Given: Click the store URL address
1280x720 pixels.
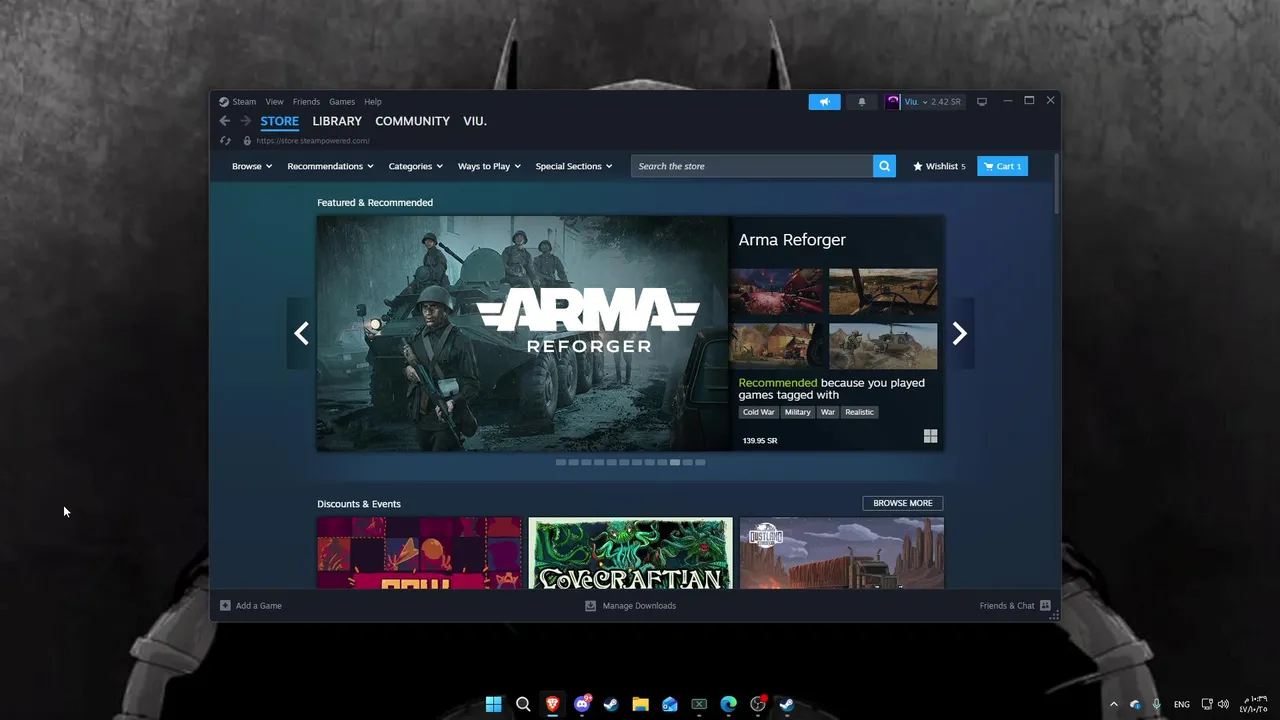Looking at the screenshot, I should (313, 141).
